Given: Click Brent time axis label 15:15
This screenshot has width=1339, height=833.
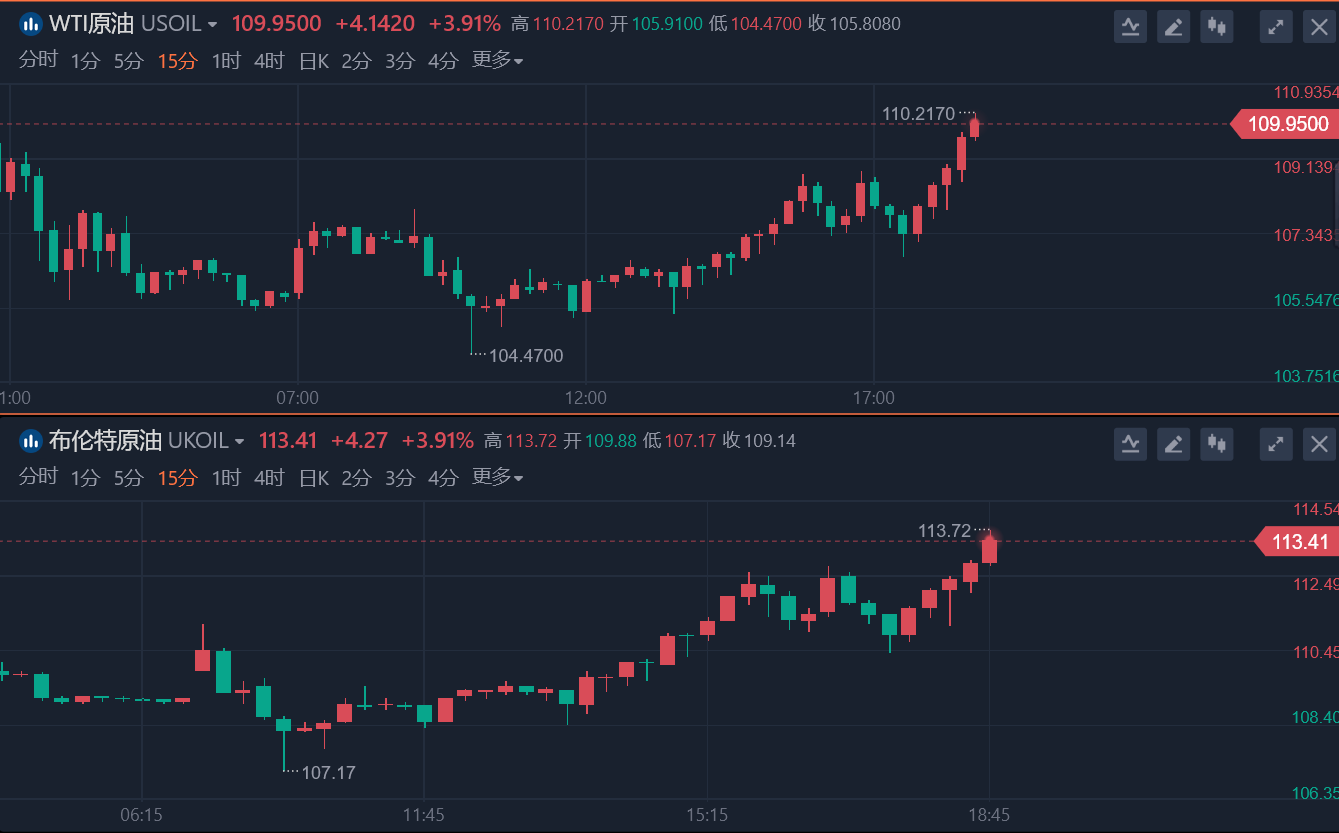Looking at the screenshot, I should 707,816.
